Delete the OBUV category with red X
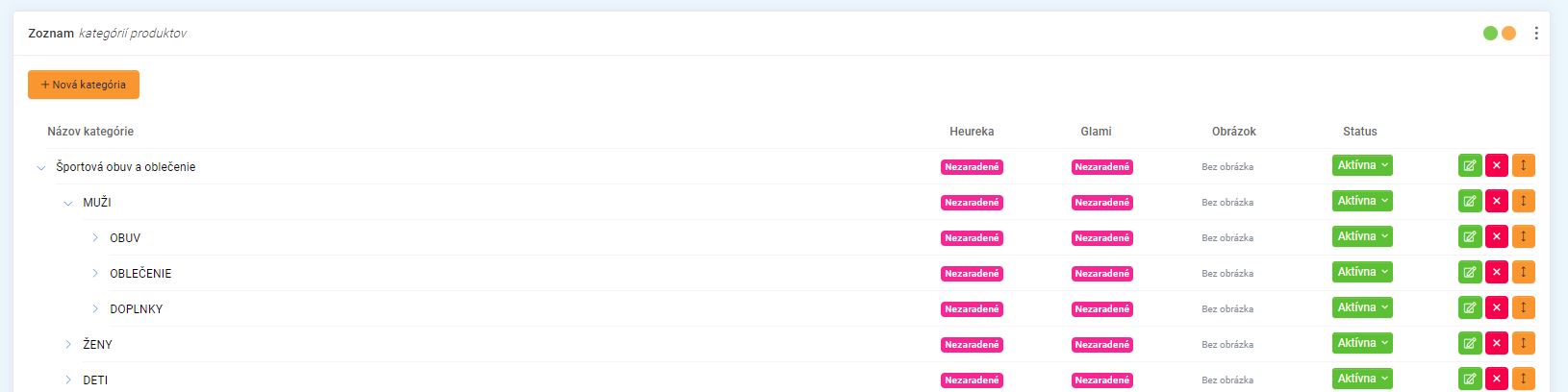This screenshot has height=392, width=1568. [x=1496, y=237]
